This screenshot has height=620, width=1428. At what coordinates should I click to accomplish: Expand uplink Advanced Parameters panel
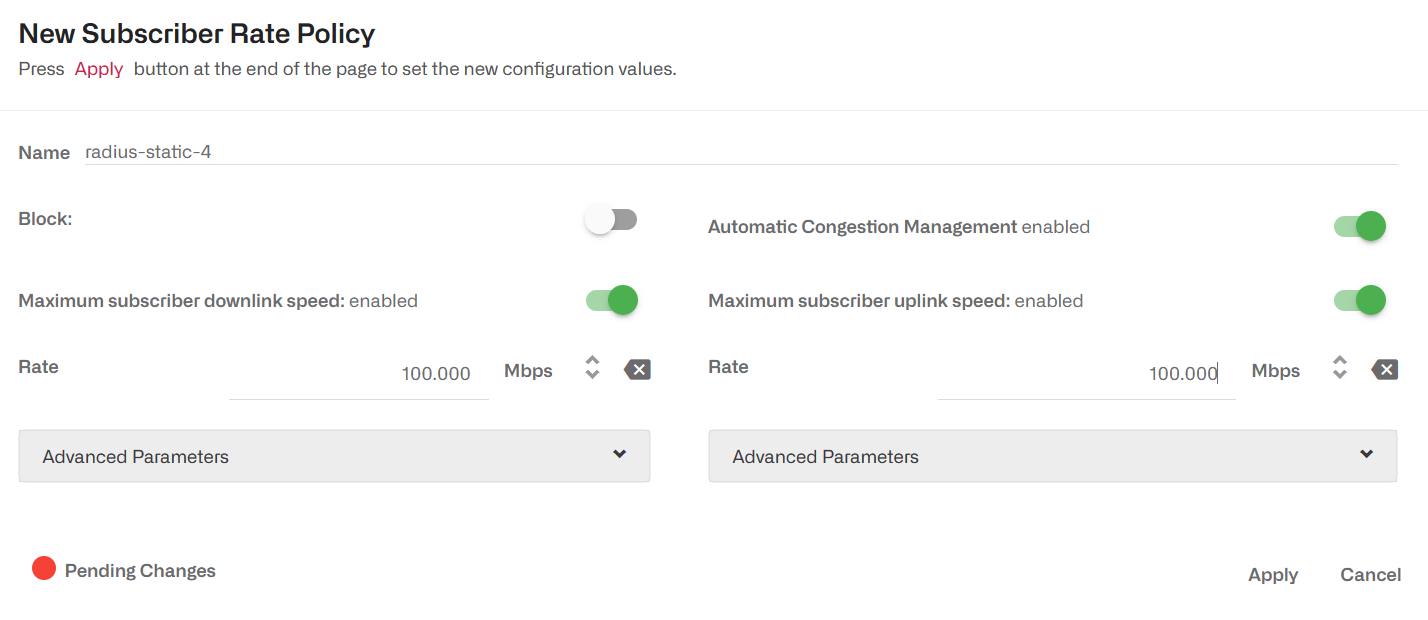point(1052,456)
